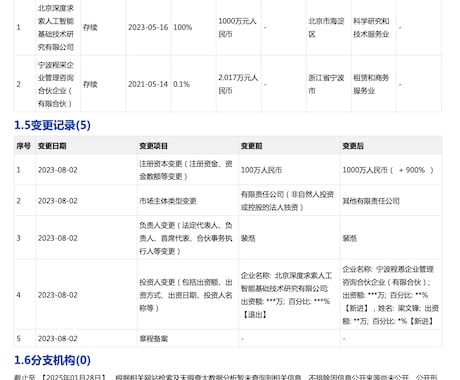Click the 北京市海淀区 region cell
Viewport: 460px width, 380px height.
pos(326,27)
